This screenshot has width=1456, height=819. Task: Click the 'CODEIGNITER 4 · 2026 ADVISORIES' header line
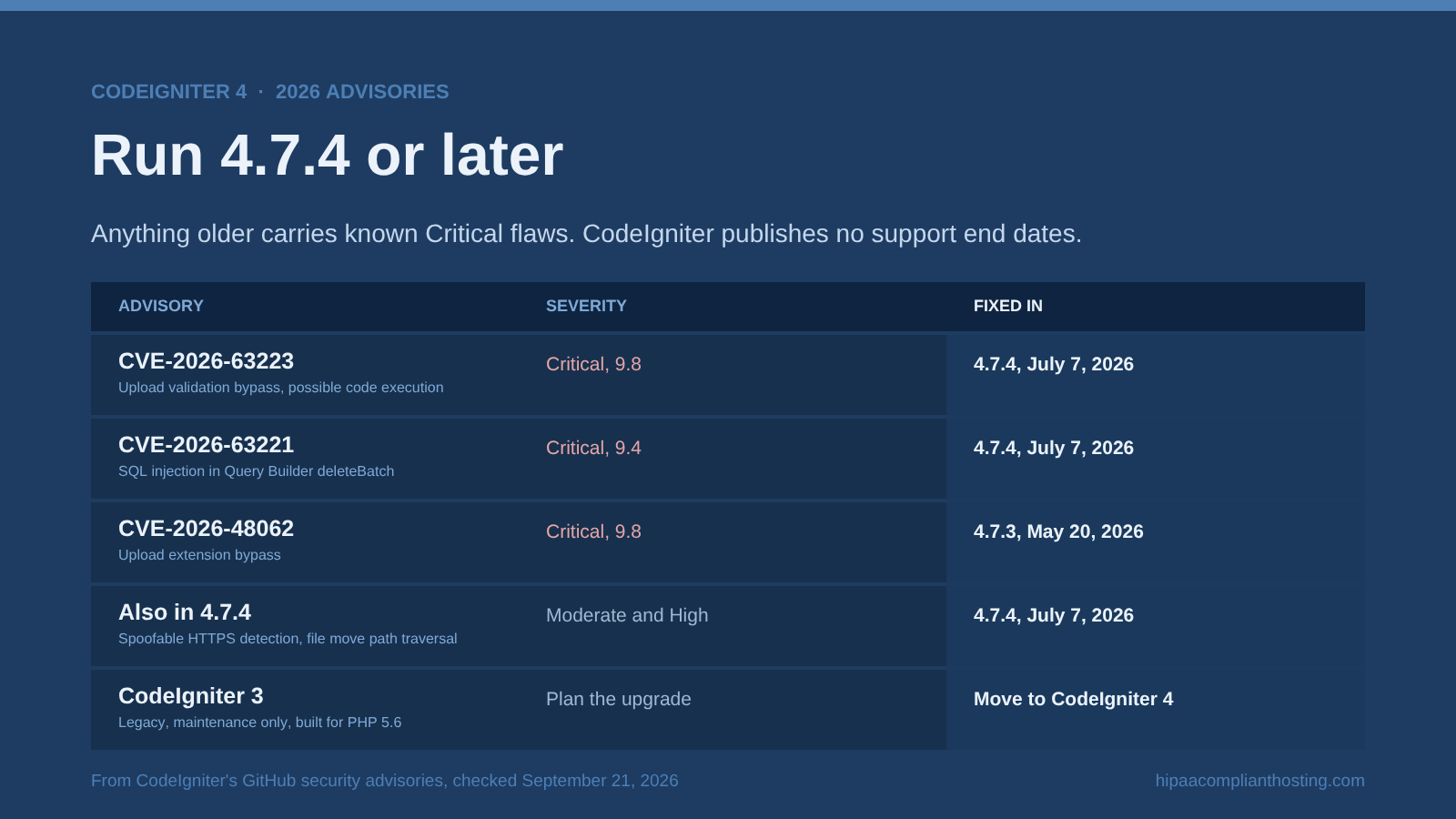[x=269, y=92]
